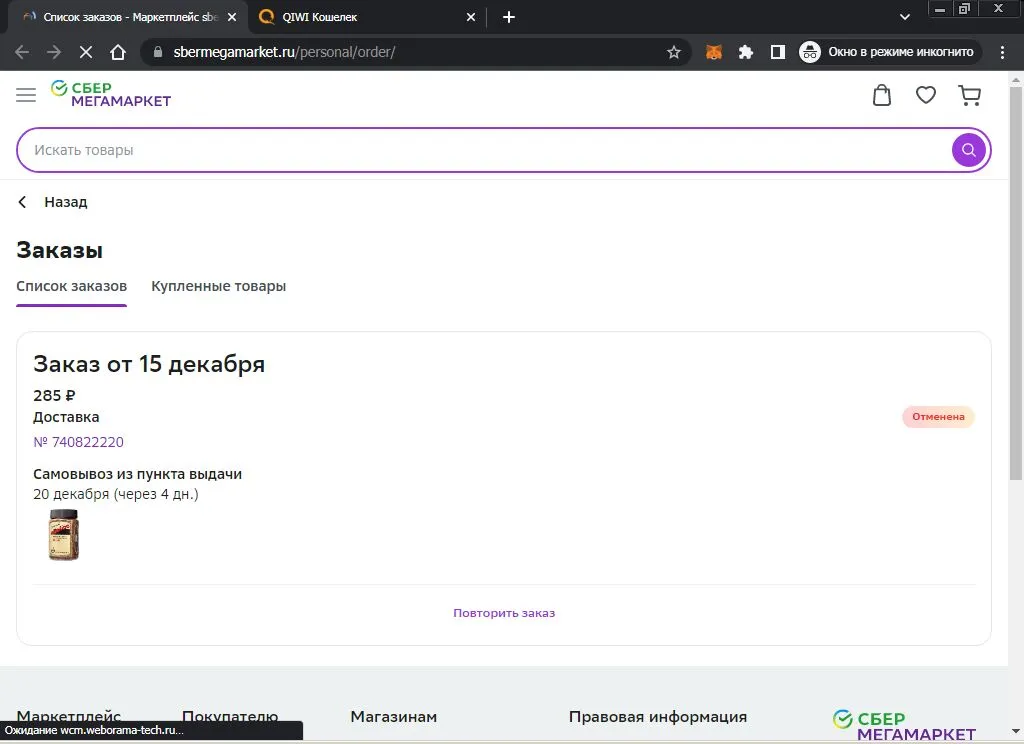This screenshot has width=1024, height=744.
Task: Open favorites heart icon
Action: [x=925, y=95]
